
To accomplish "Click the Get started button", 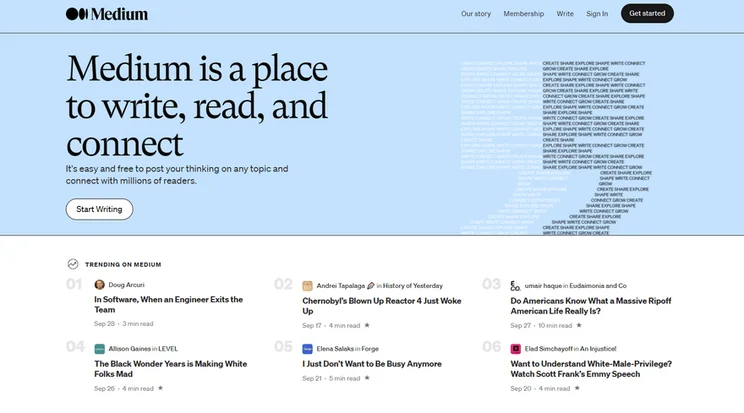I will coord(647,13).
